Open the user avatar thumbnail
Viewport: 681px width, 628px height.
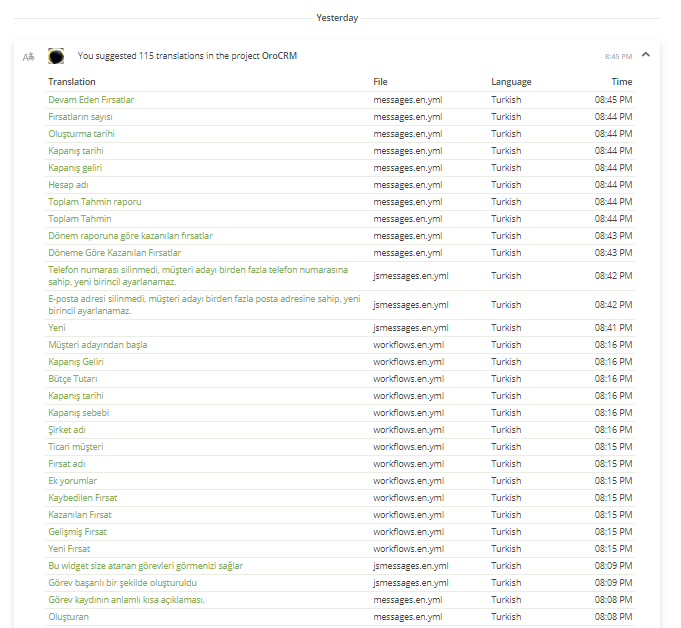pyautogui.click(x=56, y=56)
